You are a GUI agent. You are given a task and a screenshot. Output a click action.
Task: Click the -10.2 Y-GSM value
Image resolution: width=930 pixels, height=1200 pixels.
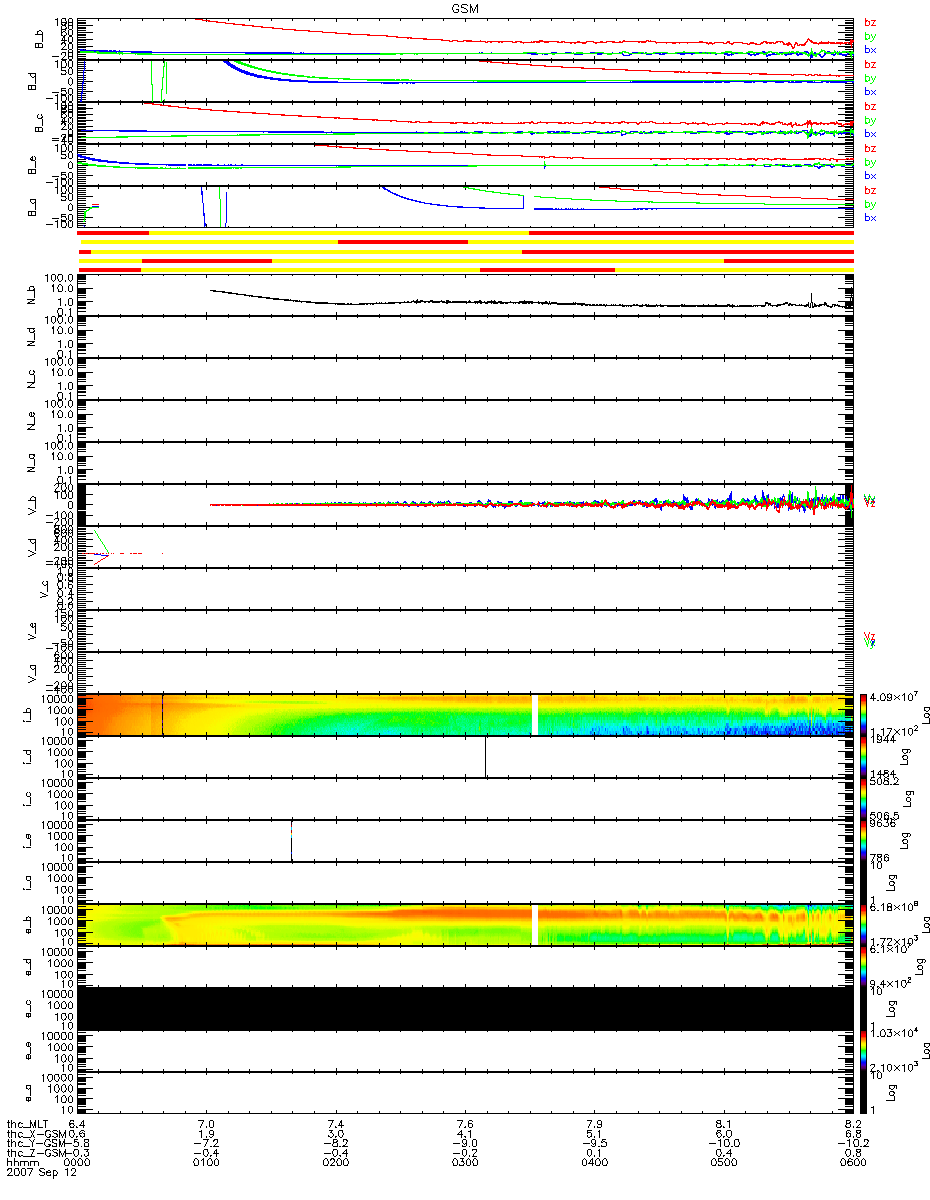tap(852, 1143)
